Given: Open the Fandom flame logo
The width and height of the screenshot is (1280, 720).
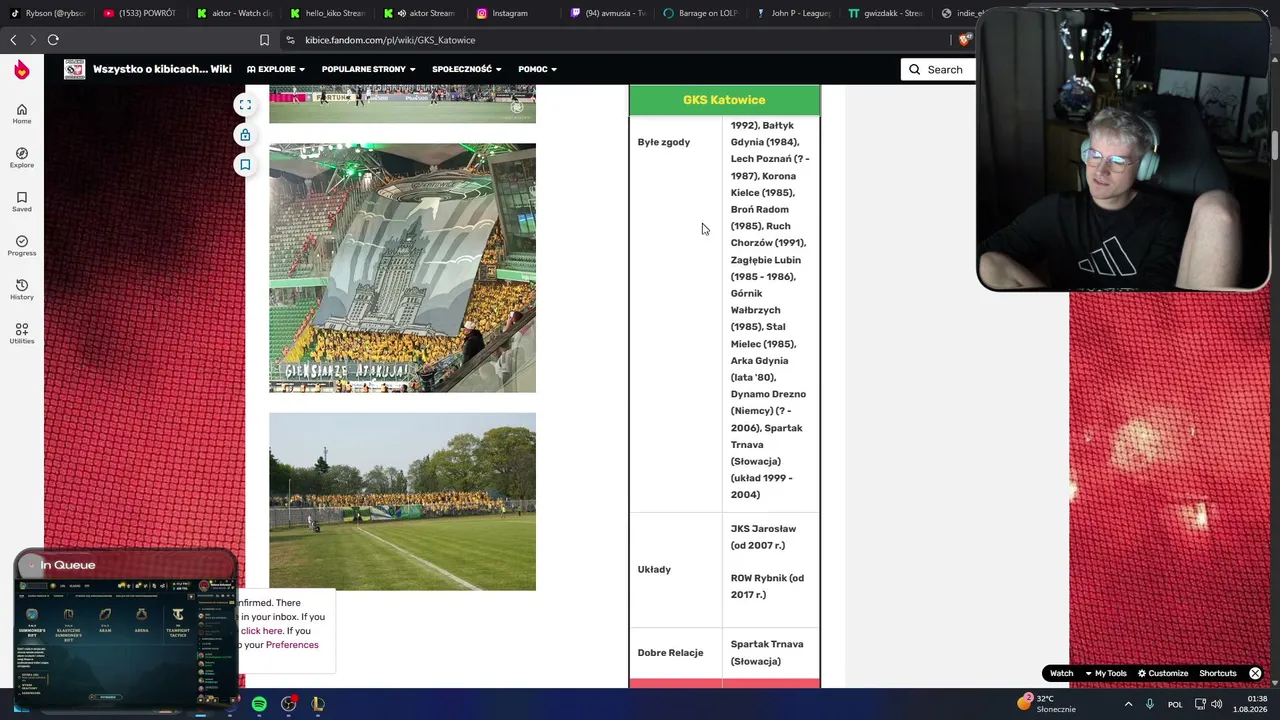Looking at the screenshot, I should coord(22,69).
